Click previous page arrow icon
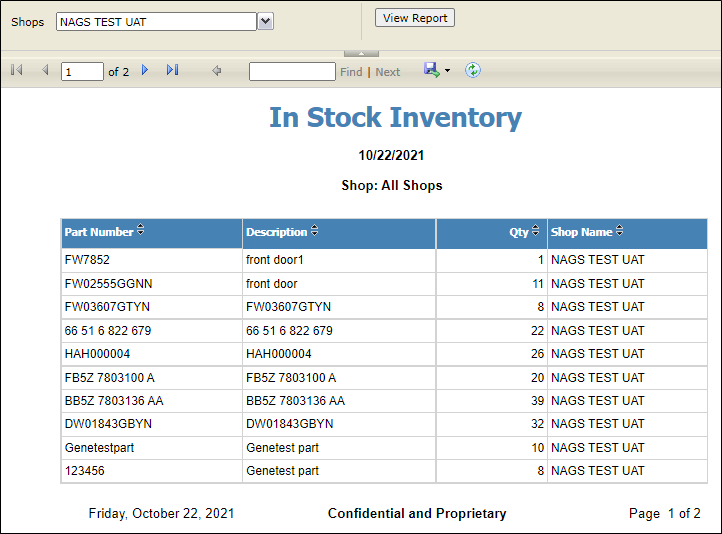The height and width of the screenshot is (534, 722). [45, 70]
